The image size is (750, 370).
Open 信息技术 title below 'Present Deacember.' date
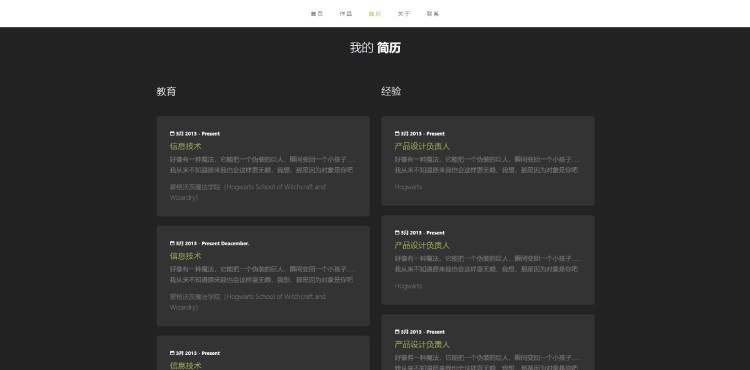[186, 256]
